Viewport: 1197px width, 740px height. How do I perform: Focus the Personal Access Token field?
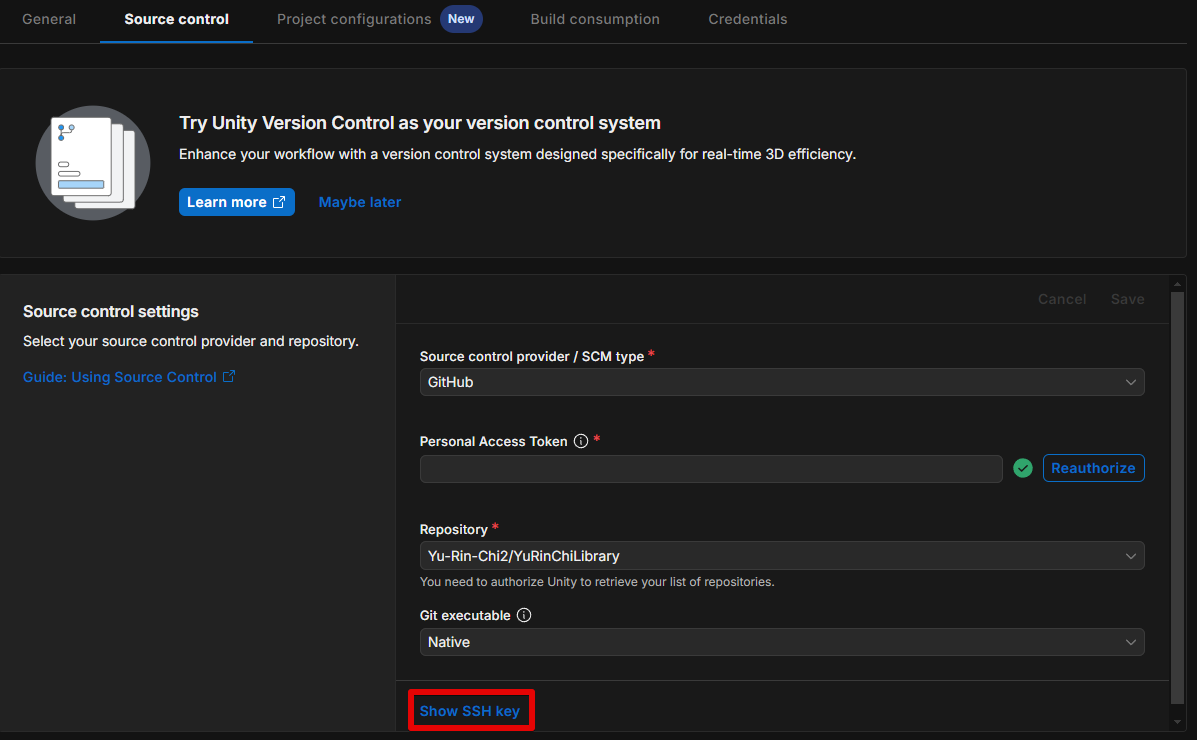pyautogui.click(x=710, y=469)
